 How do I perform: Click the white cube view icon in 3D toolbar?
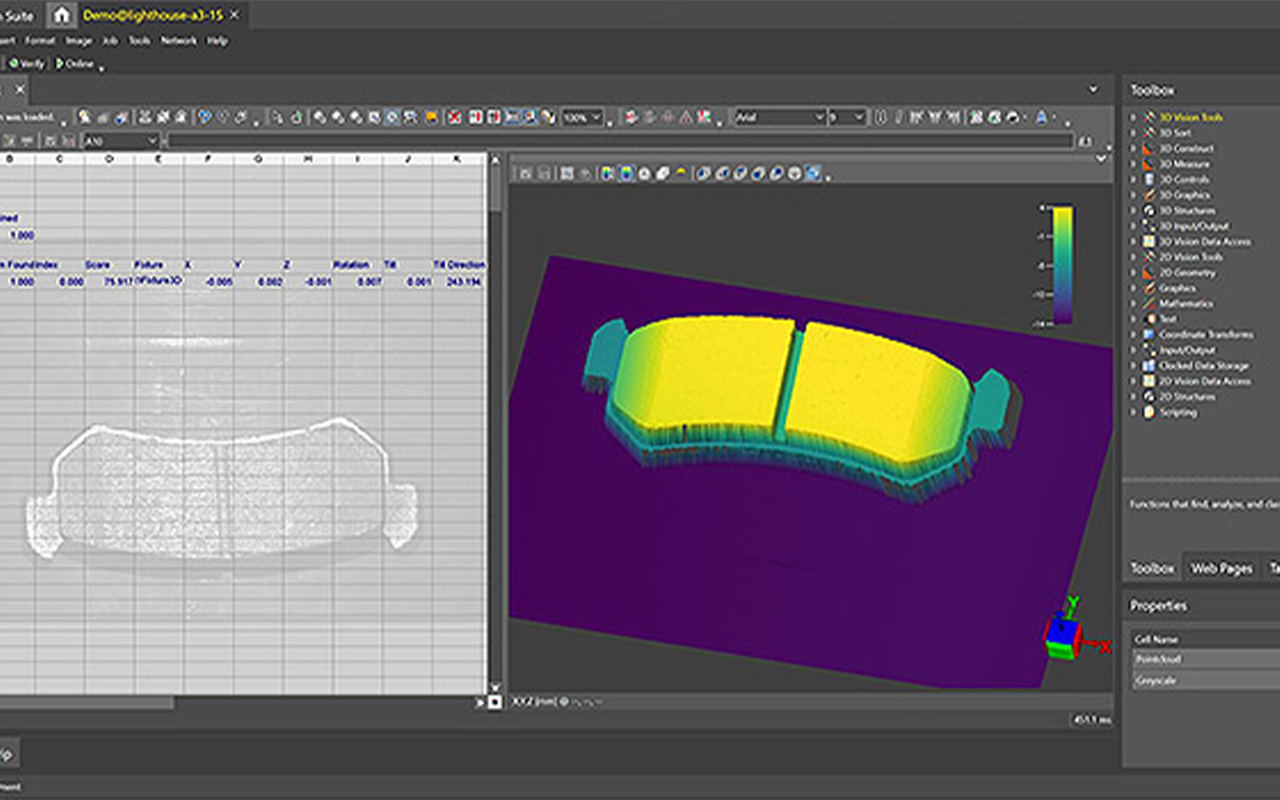[662, 174]
